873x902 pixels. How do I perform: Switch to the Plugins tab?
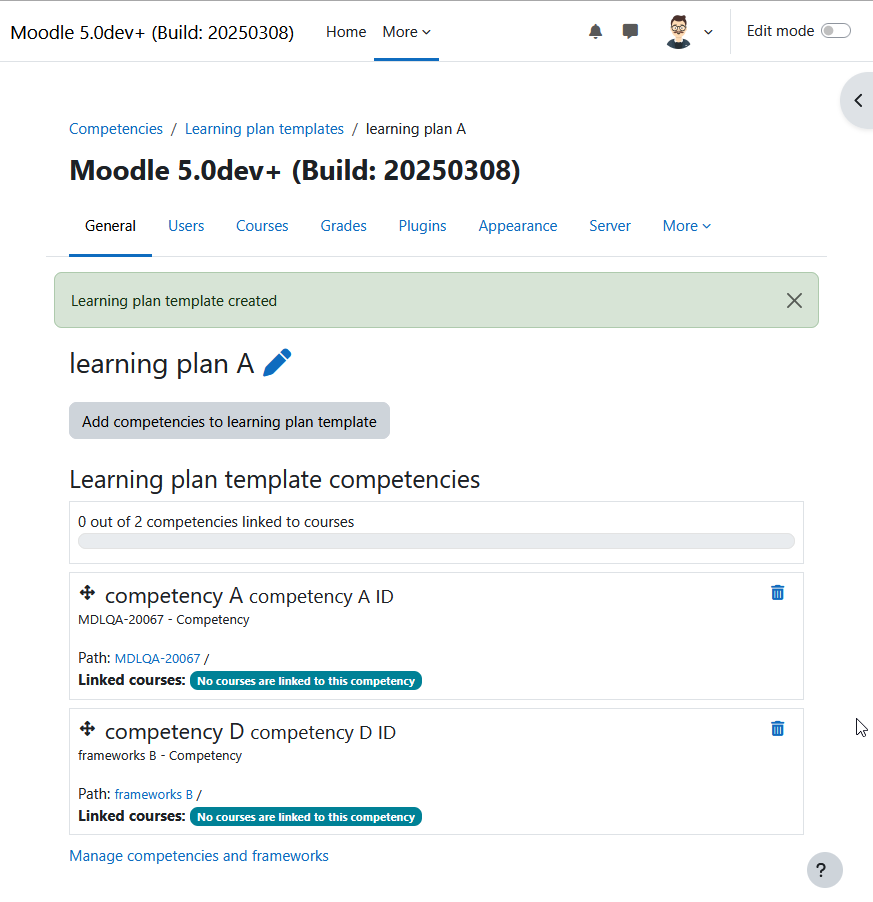422,226
